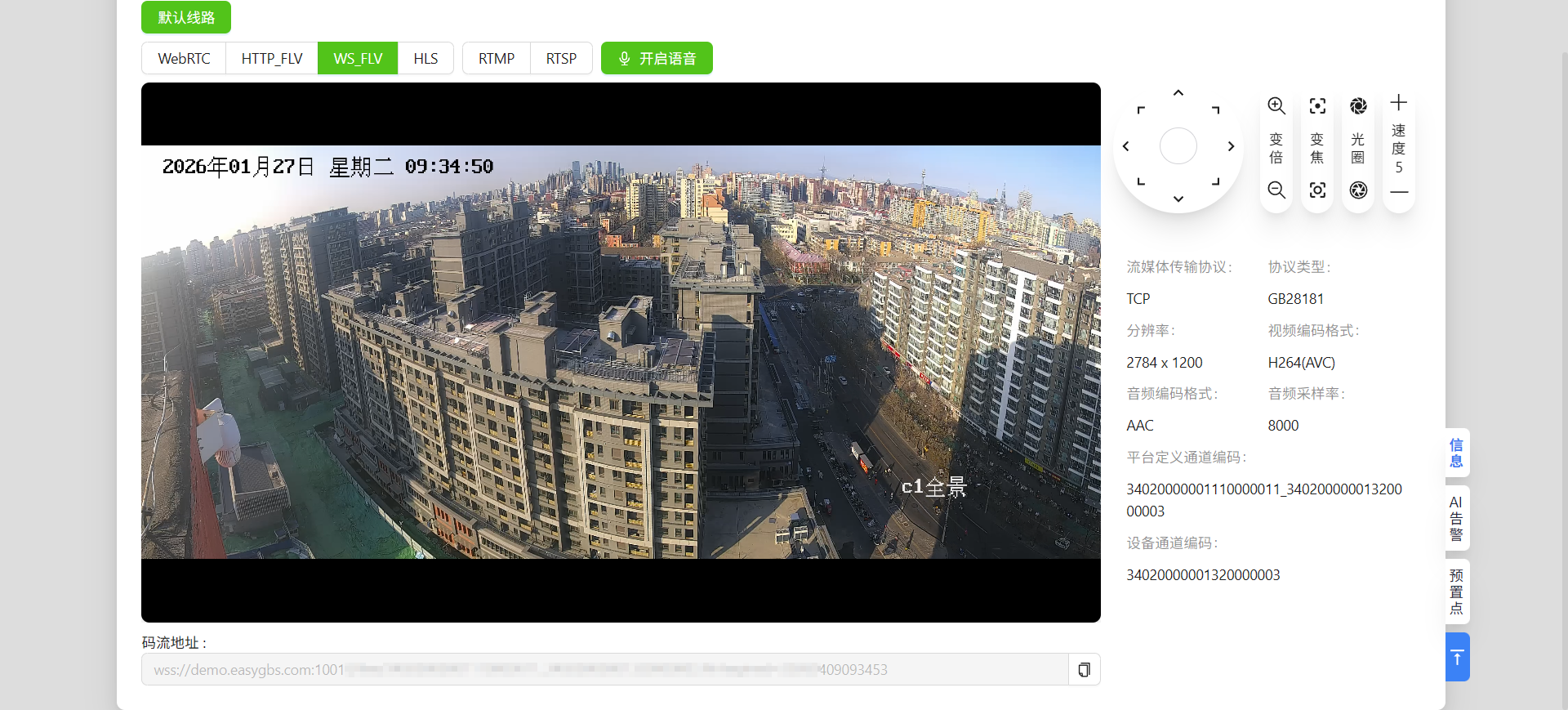Move camera up-left with corner arrow
Image resolution: width=1568 pixels, height=710 pixels.
(1141, 109)
